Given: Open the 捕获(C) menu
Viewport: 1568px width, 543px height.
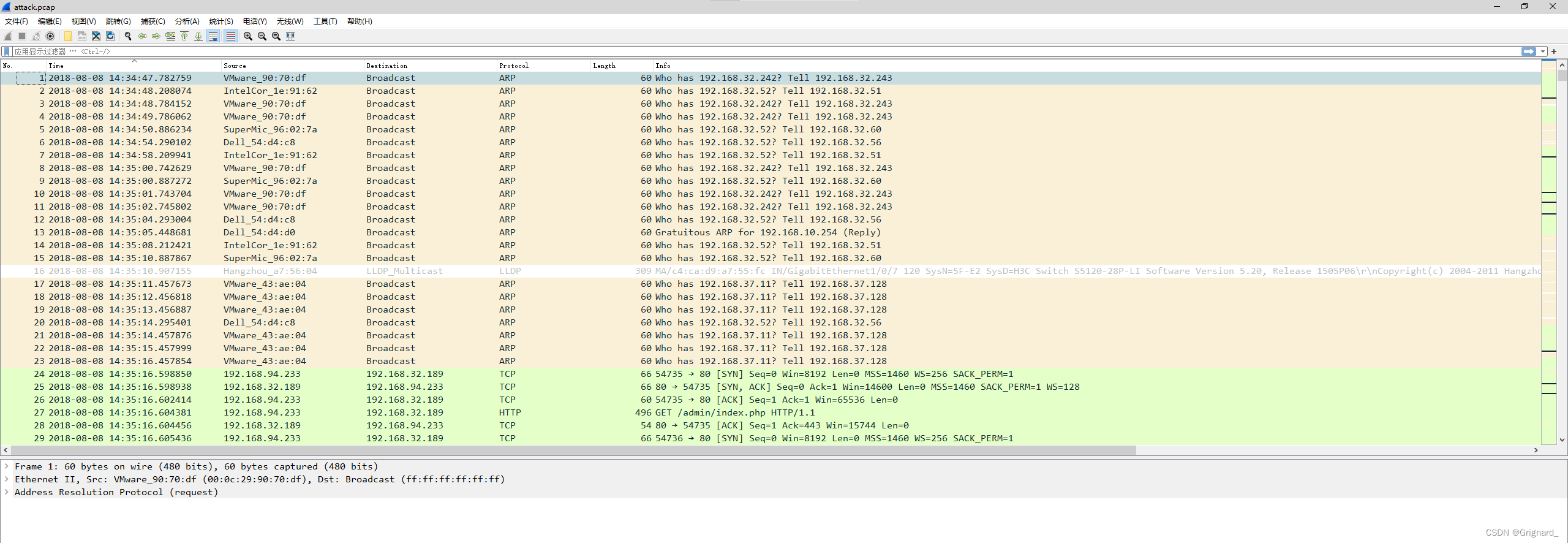Looking at the screenshot, I should click(x=153, y=21).
